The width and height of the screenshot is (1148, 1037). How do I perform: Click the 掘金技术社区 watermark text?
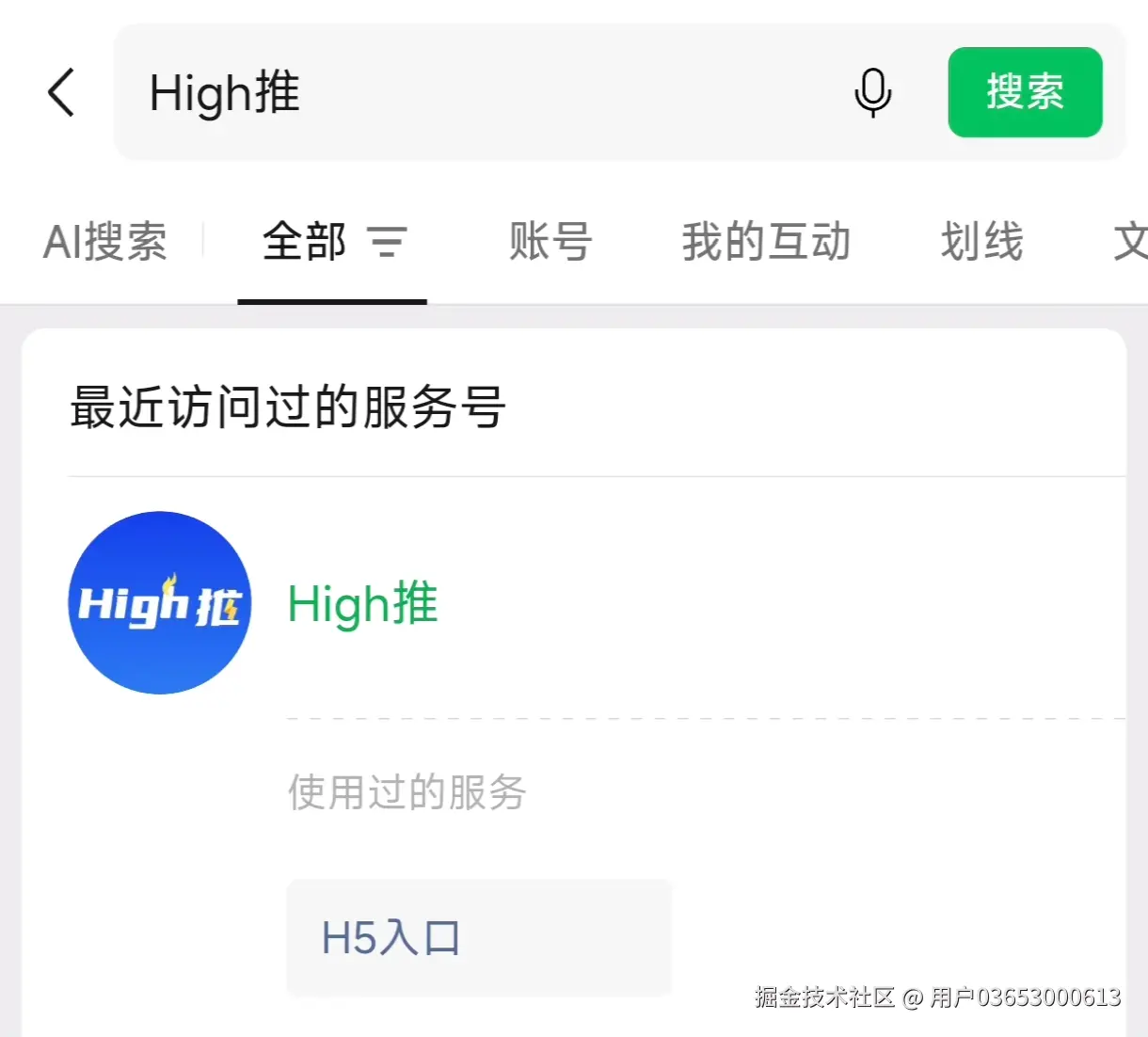click(824, 997)
